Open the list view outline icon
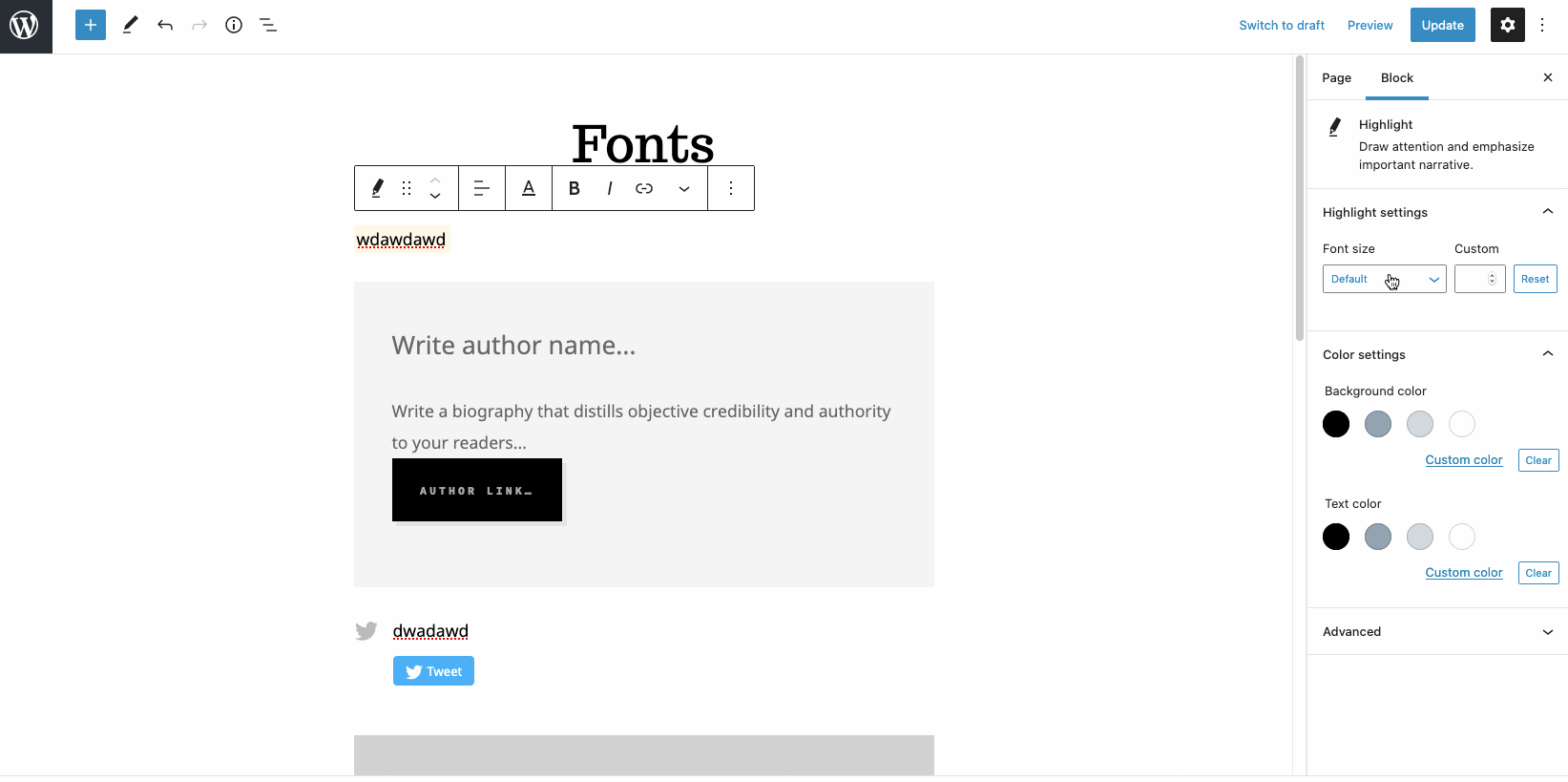 (268, 25)
